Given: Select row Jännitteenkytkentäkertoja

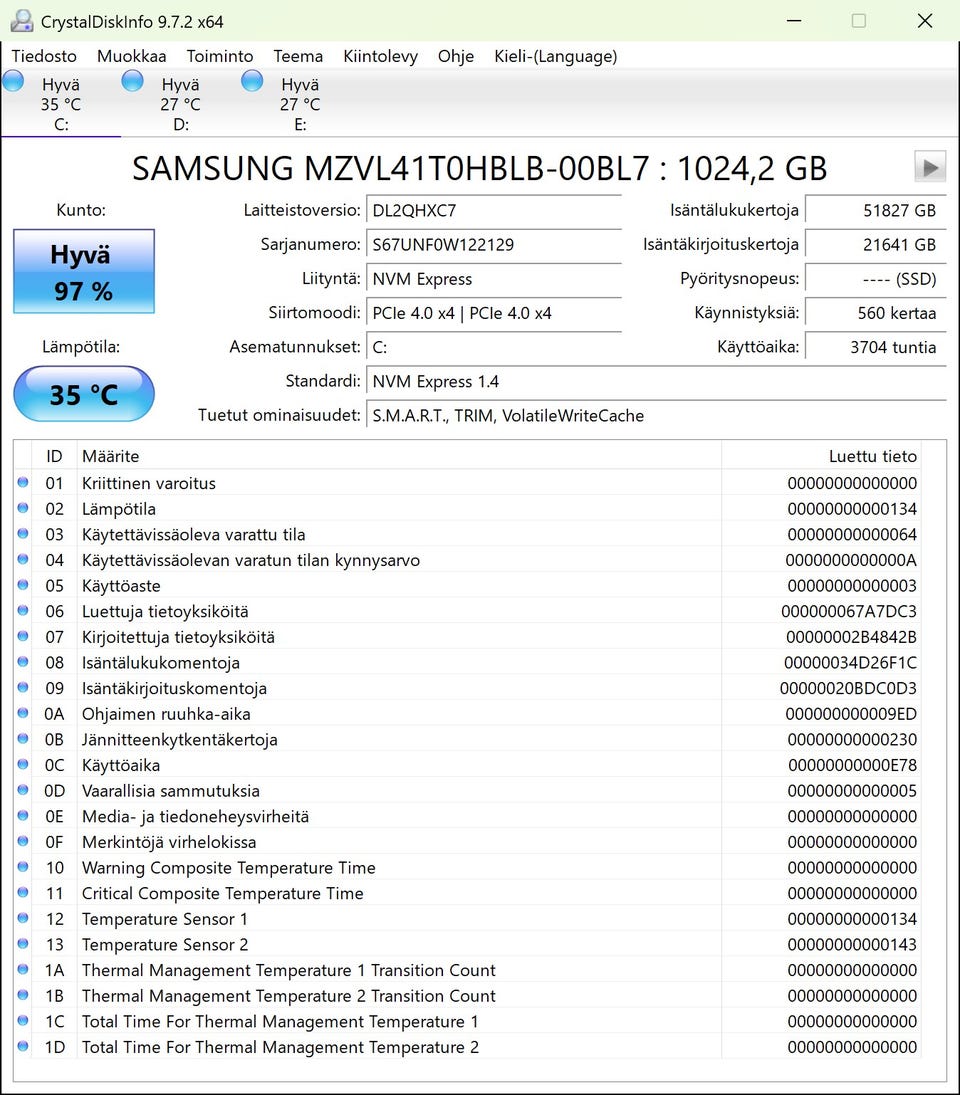Looking at the screenshot, I should click(x=468, y=740).
